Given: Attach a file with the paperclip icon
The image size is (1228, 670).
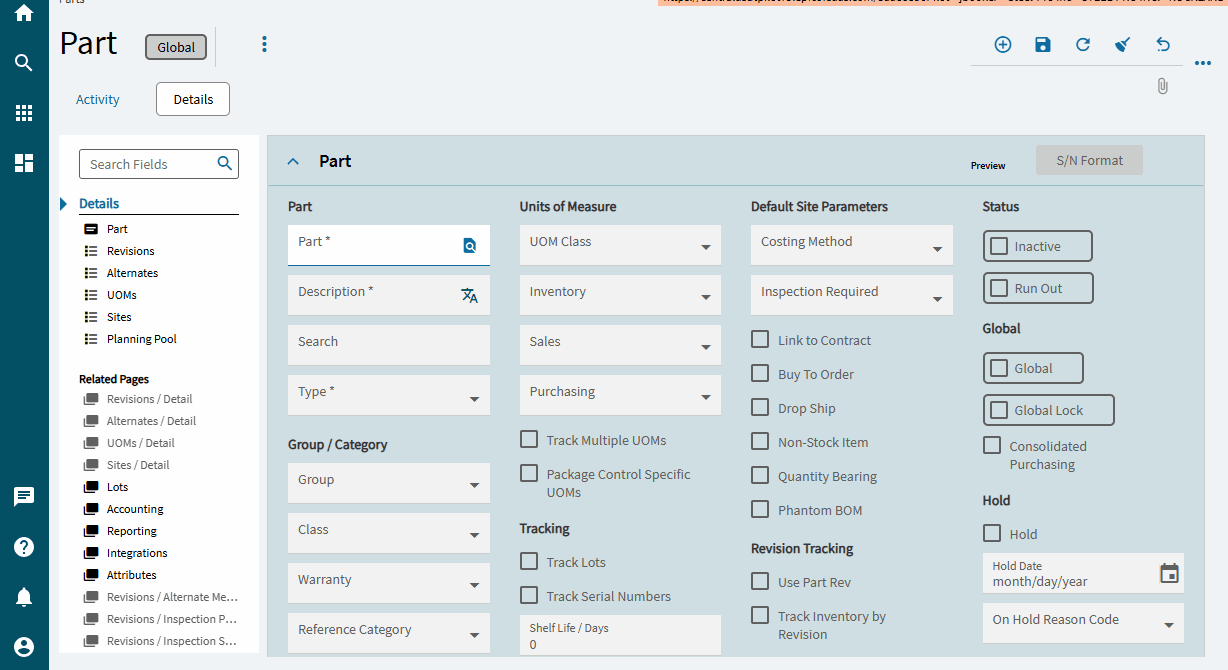Looking at the screenshot, I should click(x=1162, y=86).
